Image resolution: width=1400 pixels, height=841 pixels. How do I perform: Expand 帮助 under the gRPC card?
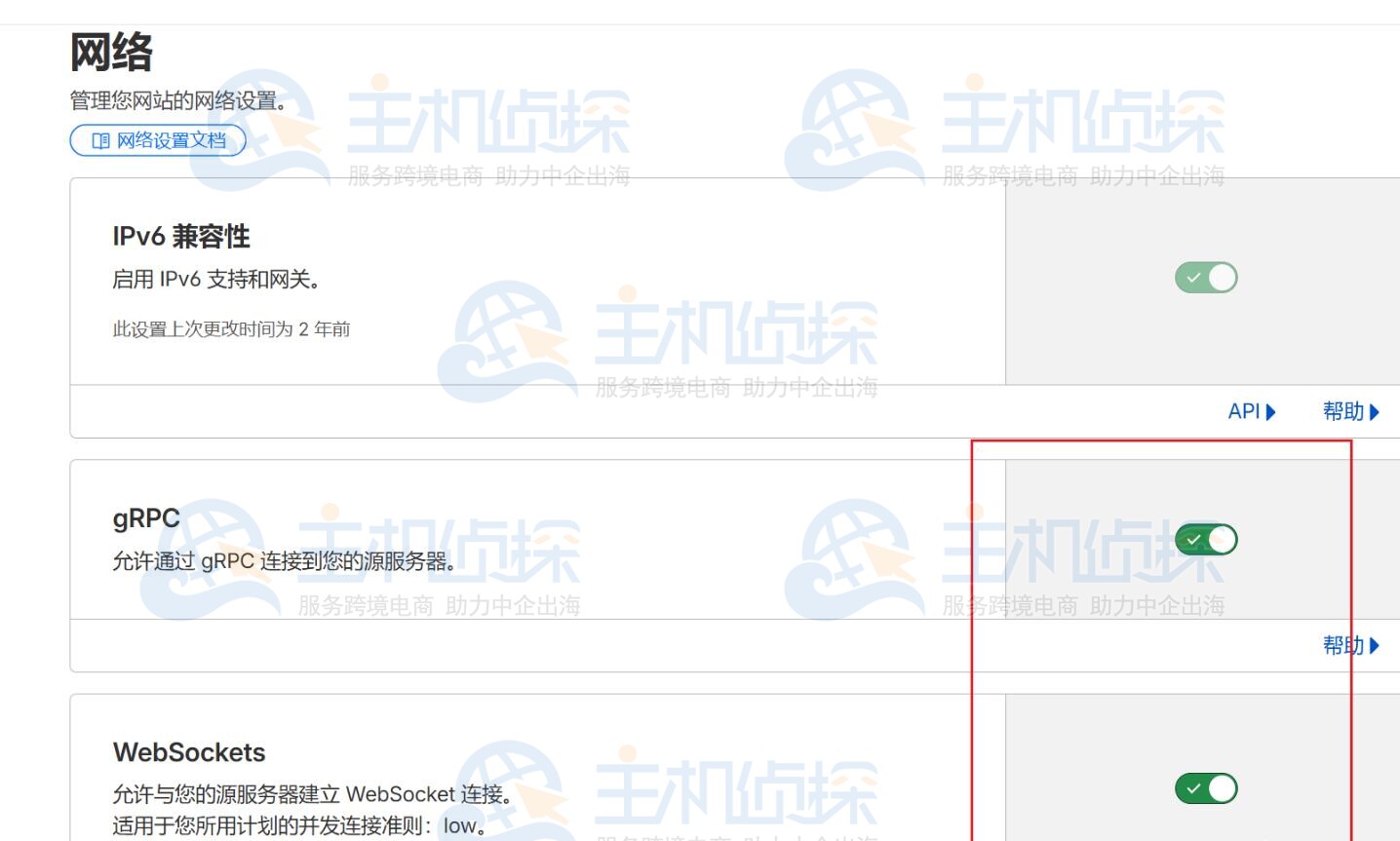[x=1350, y=645]
